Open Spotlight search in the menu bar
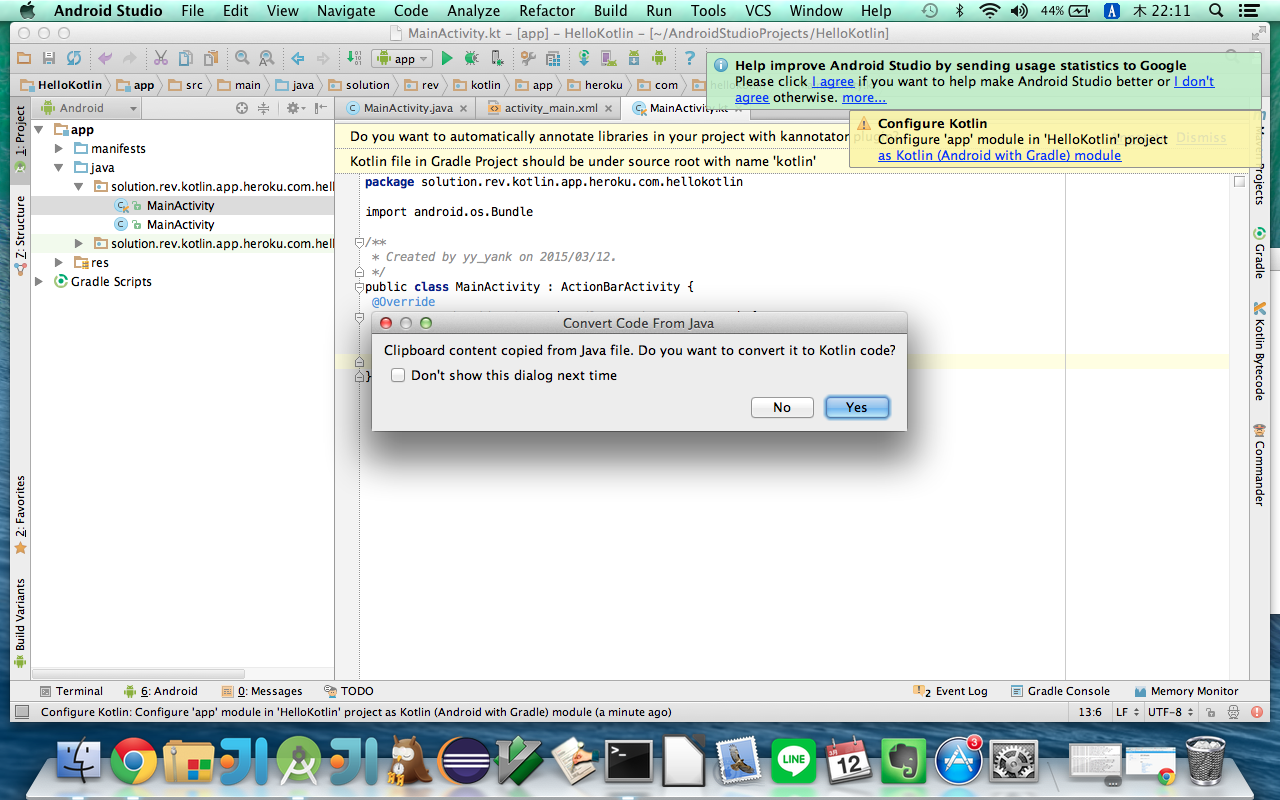This screenshot has width=1280, height=800. (x=1216, y=11)
